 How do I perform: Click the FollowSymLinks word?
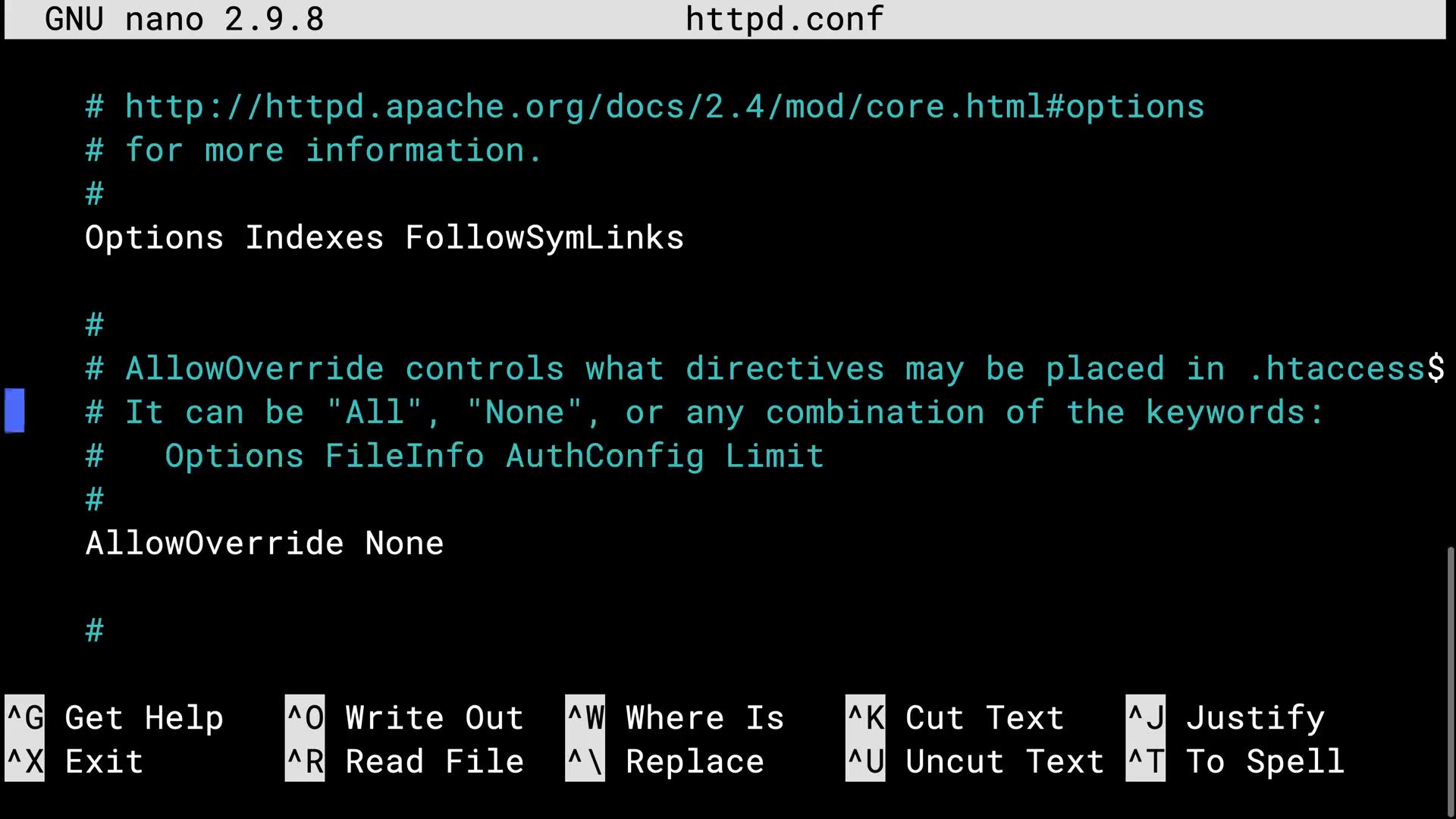(544, 238)
